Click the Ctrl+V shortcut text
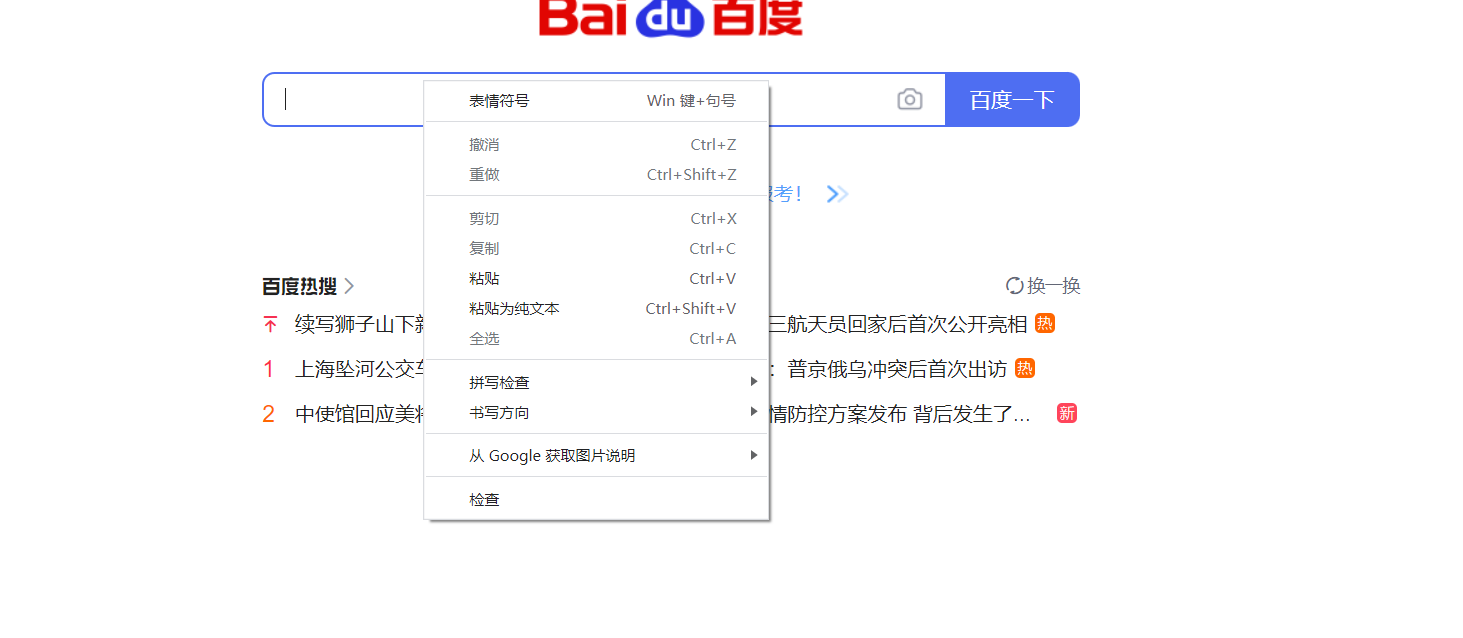The width and height of the screenshot is (1463, 638). pos(712,278)
